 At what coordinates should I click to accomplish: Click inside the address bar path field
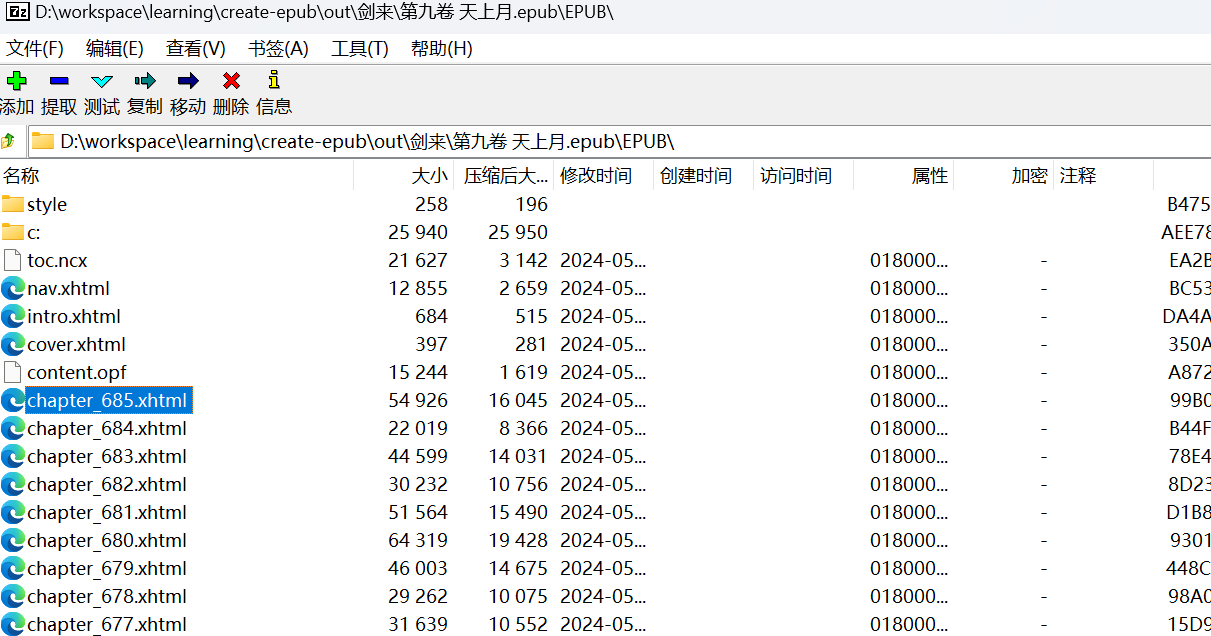[x=400, y=140]
